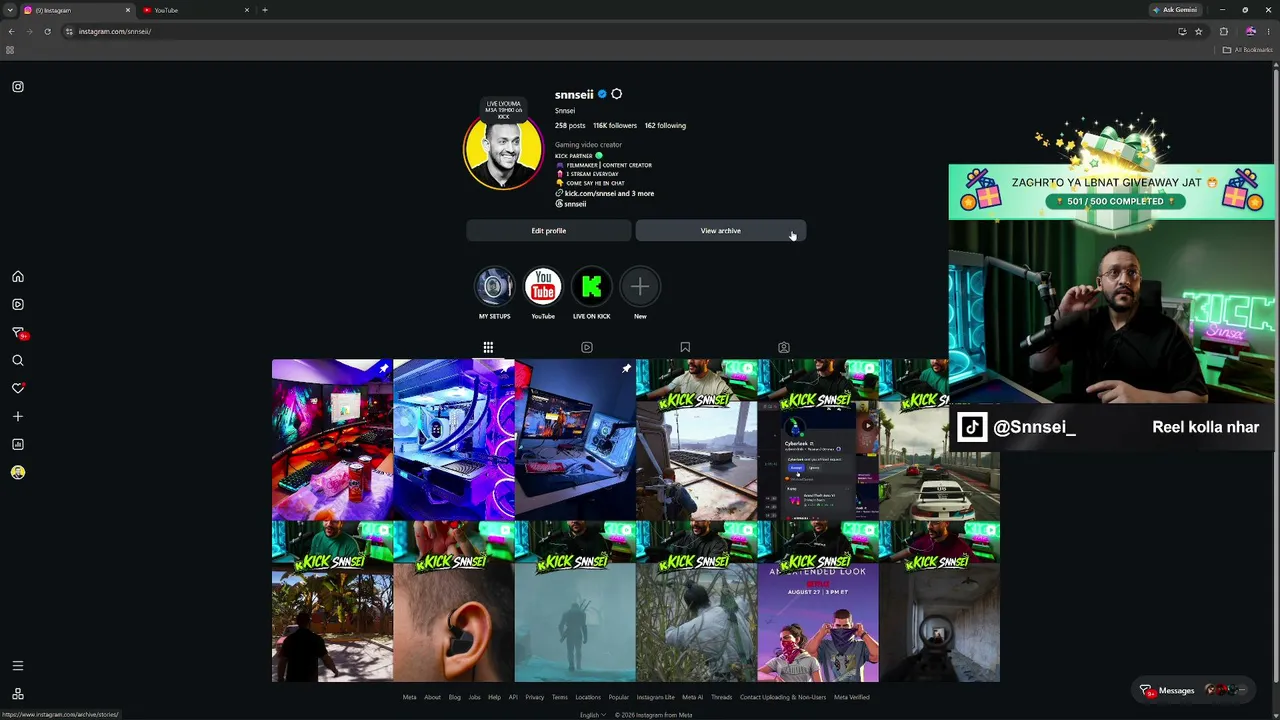
Task: Open the pinned blue PC build post
Action: coord(454,440)
